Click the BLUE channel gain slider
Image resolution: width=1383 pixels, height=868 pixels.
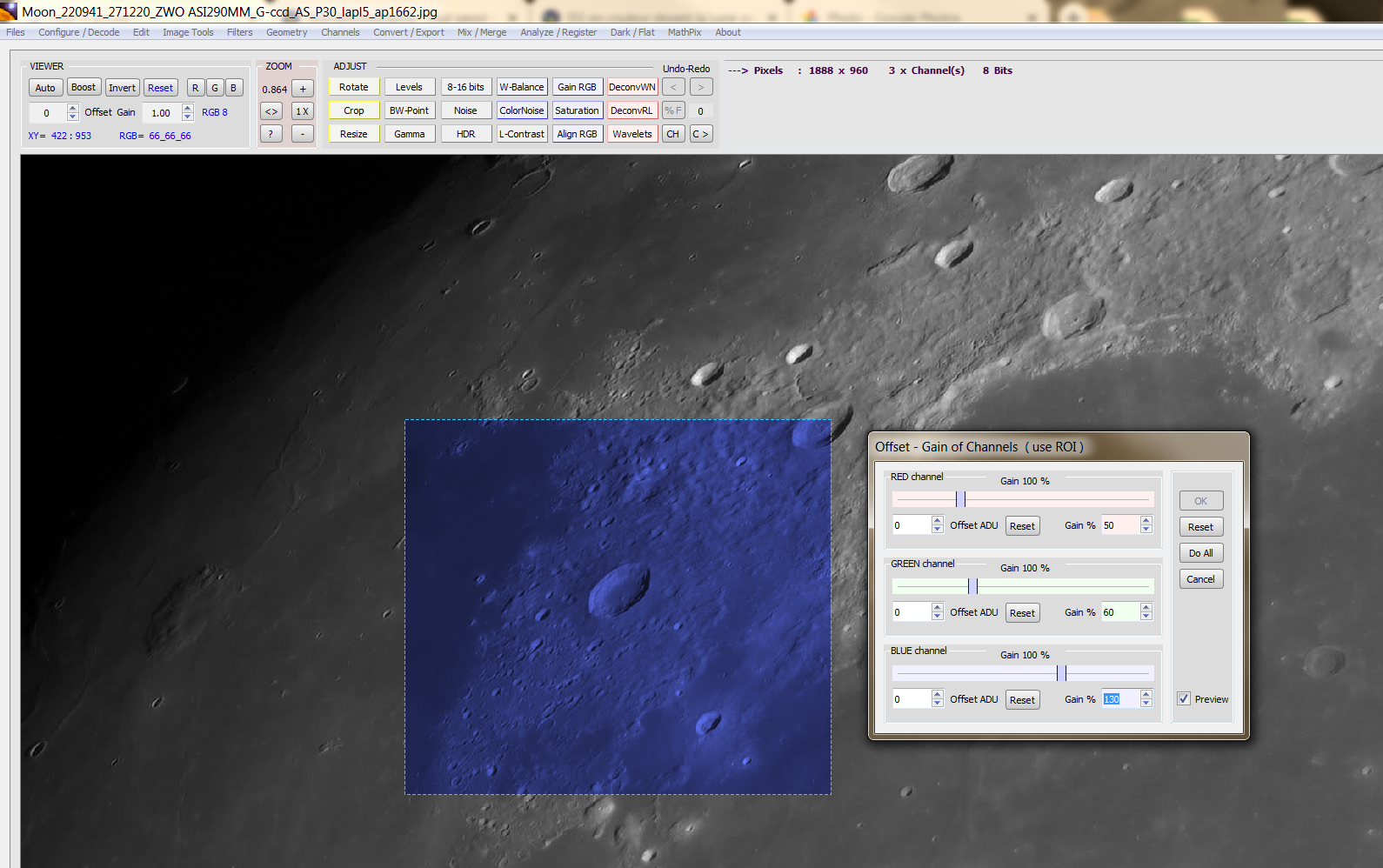[x=1023, y=673]
